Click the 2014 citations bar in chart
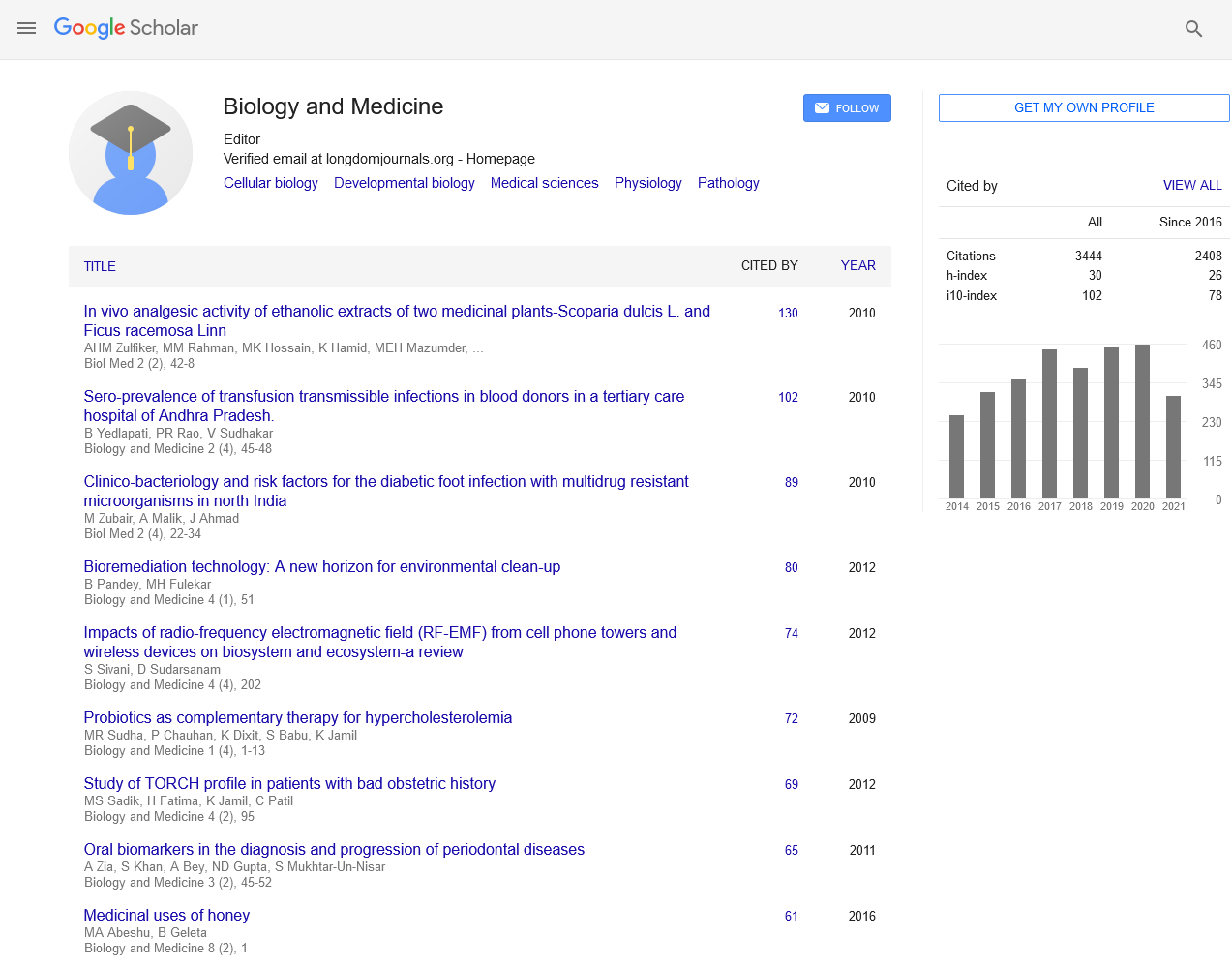Screen dimensions: 1232x966 tap(956, 457)
